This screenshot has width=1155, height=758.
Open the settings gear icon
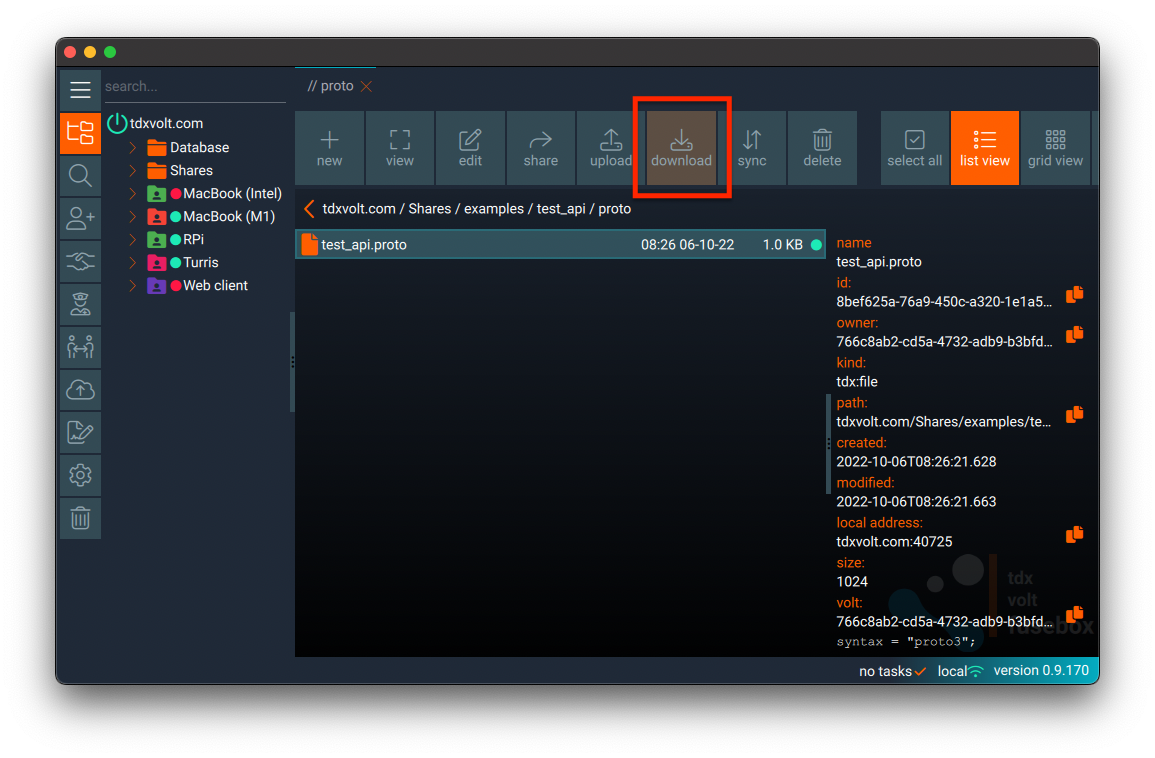[x=80, y=475]
